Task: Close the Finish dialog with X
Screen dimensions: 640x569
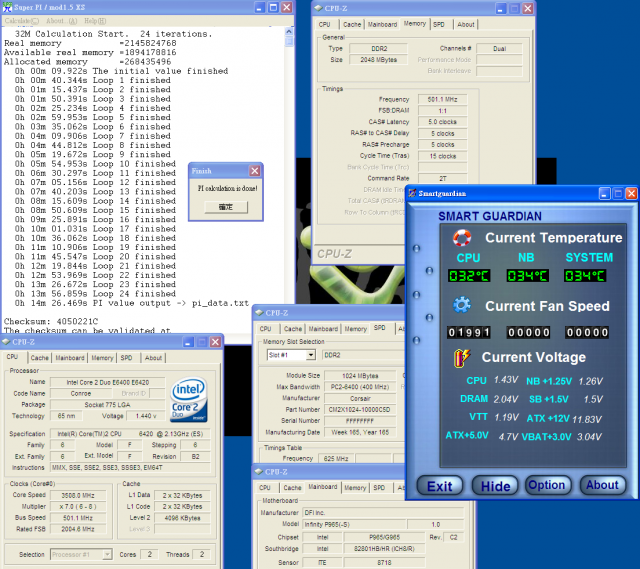Action: click(x=255, y=171)
